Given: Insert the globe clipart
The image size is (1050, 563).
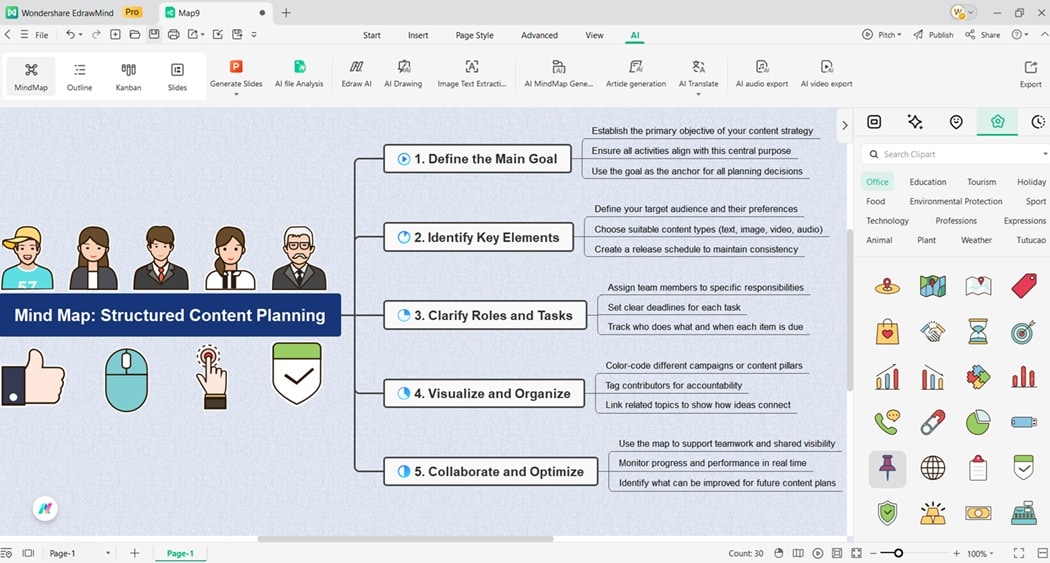Looking at the screenshot, I should pos(933,468).
